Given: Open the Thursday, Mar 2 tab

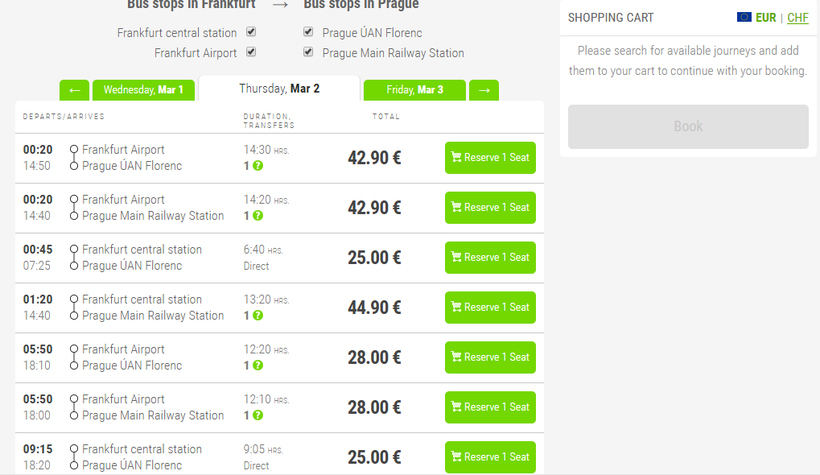Looking at the screenshot, I should click(x=279, y=89).
